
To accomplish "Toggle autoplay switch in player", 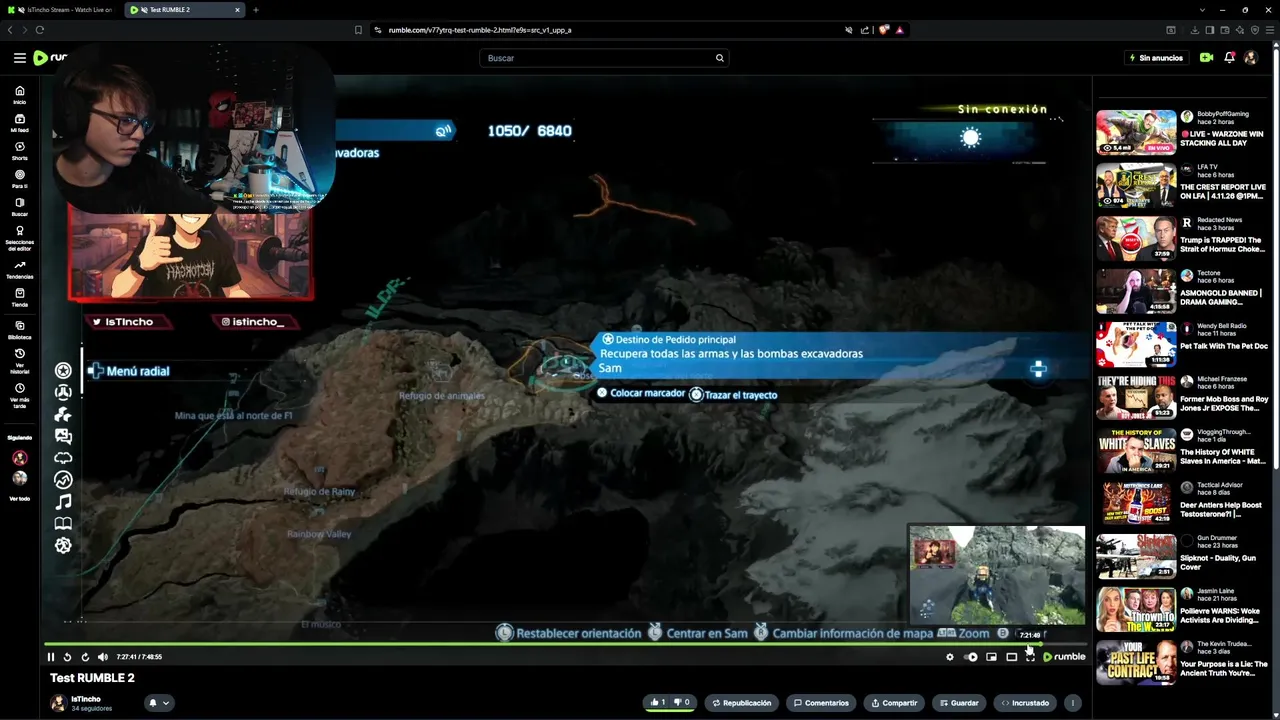I will (970, 657).
